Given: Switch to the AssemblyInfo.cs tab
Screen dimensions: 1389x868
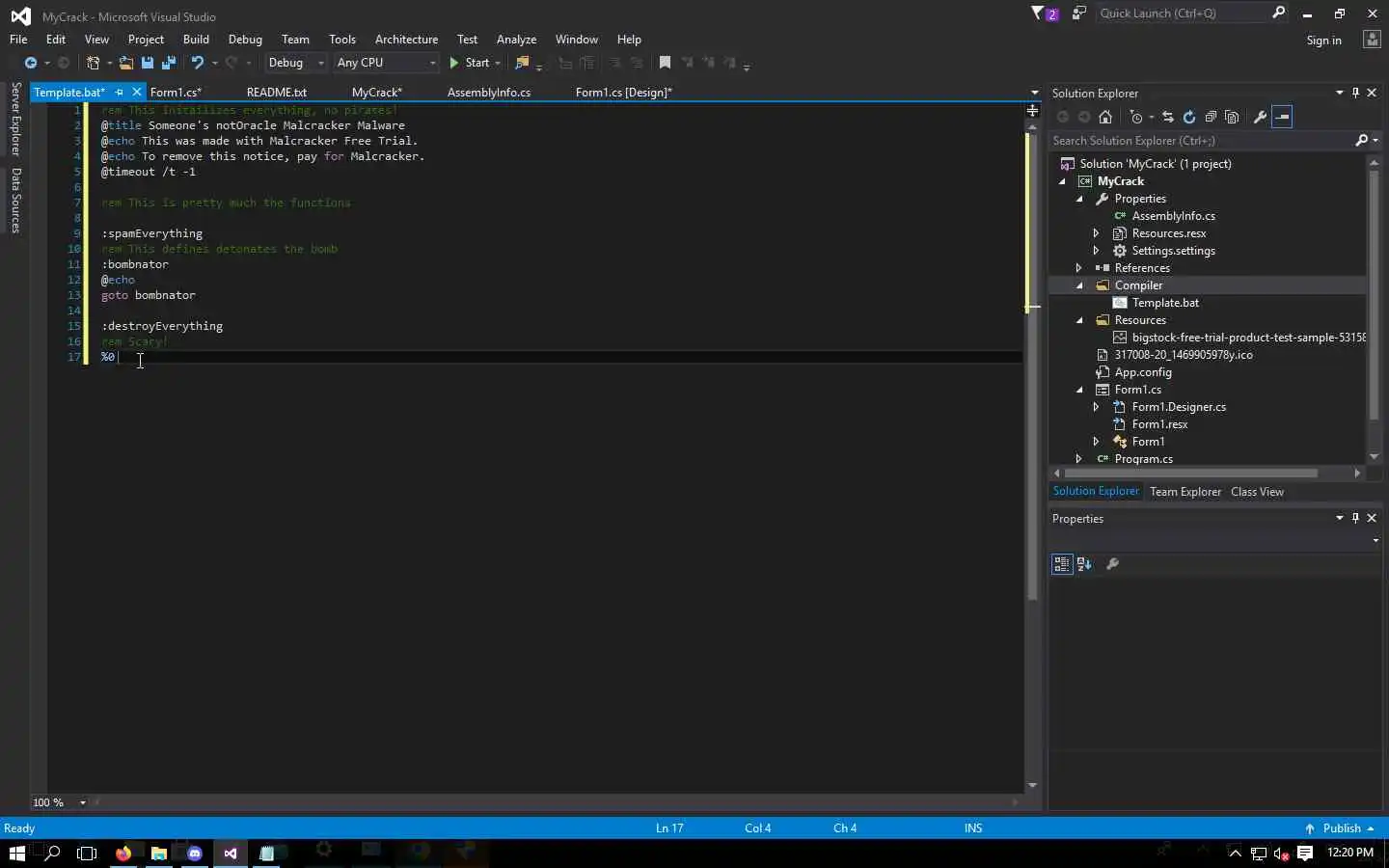Looking at the screenshot, I should [x=489, y=93].
